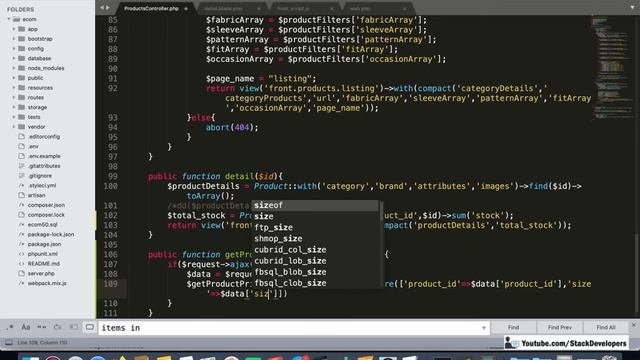Close the front_script.js tab
The width and height of the screenshot is (640, 360).
[331, 9]
